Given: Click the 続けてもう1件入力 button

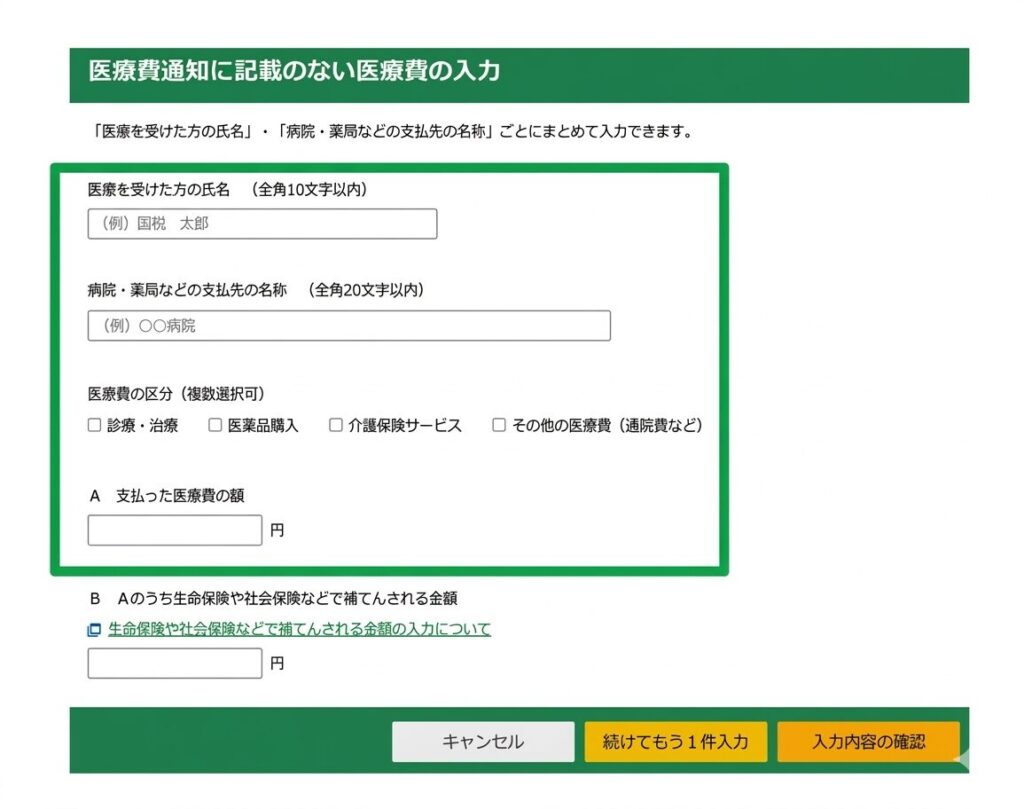Looking at the screenshot, I should coord(676,742).
